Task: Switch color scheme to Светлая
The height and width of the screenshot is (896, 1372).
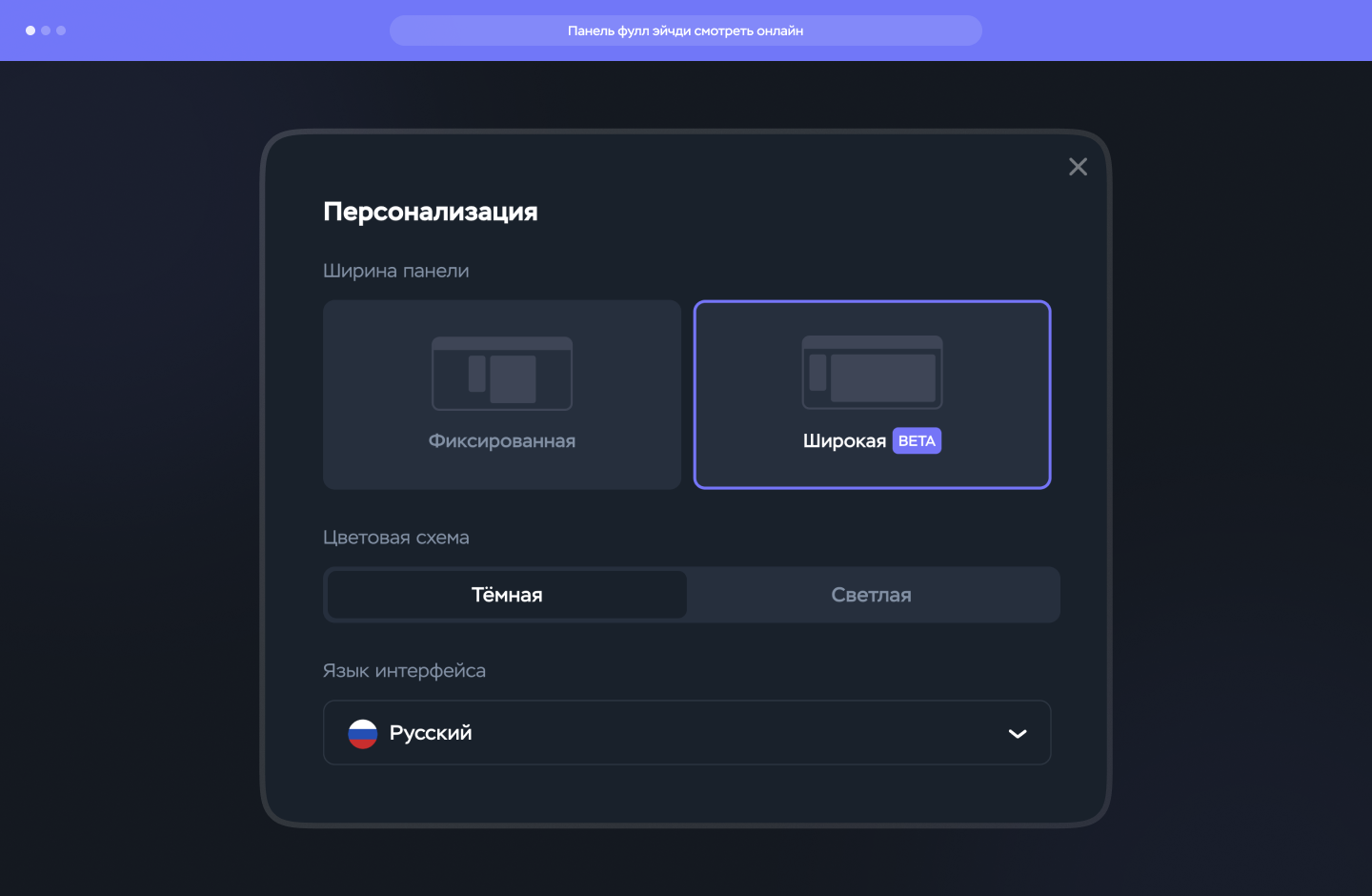Action: tap(871, 595)
